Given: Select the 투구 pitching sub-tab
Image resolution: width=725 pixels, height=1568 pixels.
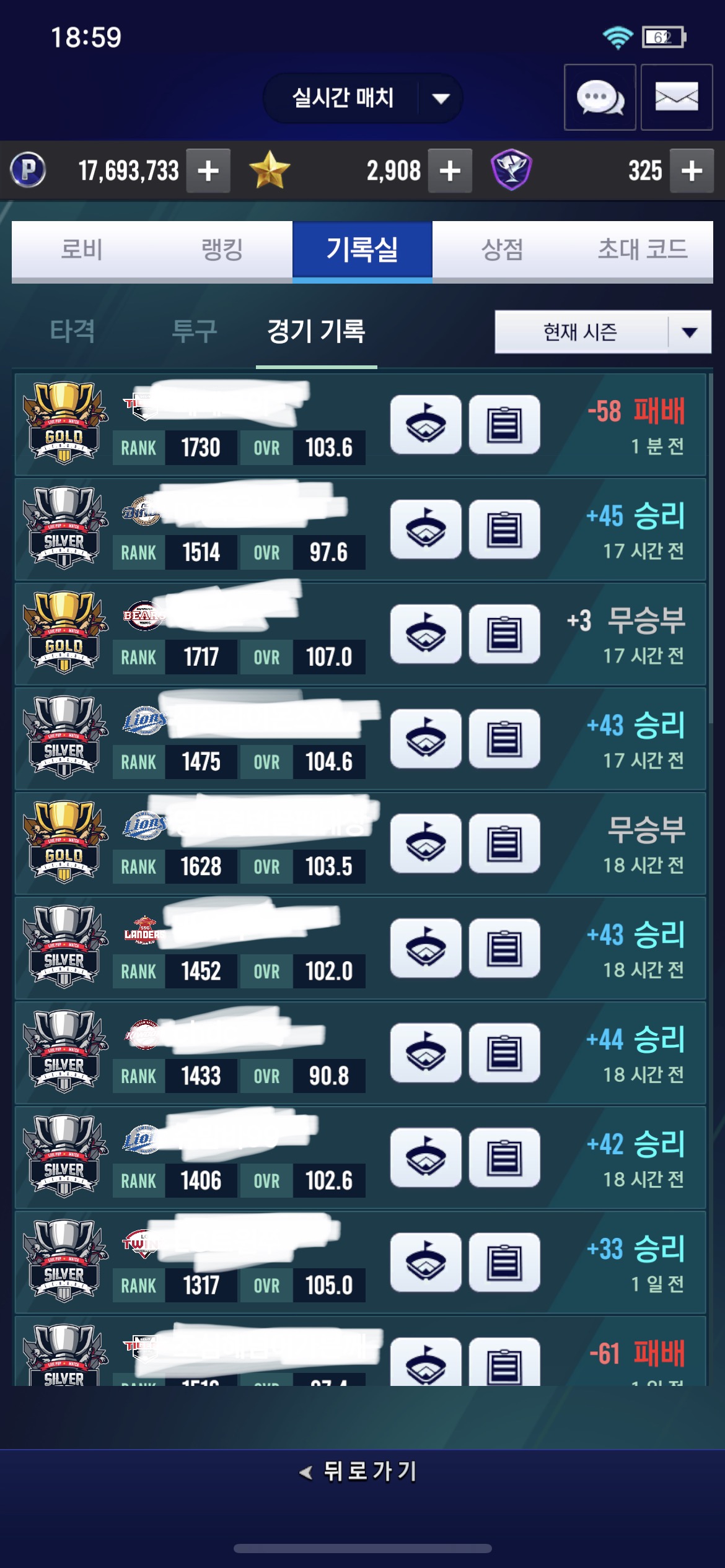Looking at the screenshot, I should (194, 331).
